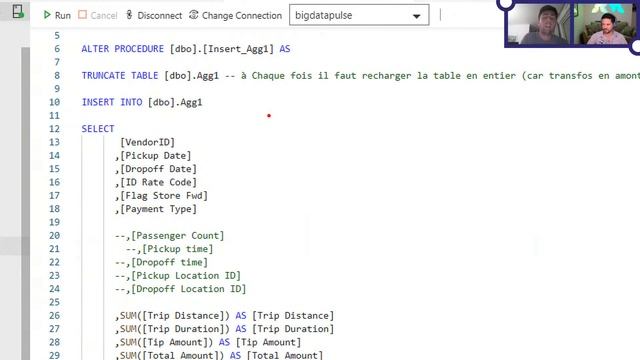Click the file icon in the sidebar
This screenshot has height=360, width=640.
(x=18, y=11)
